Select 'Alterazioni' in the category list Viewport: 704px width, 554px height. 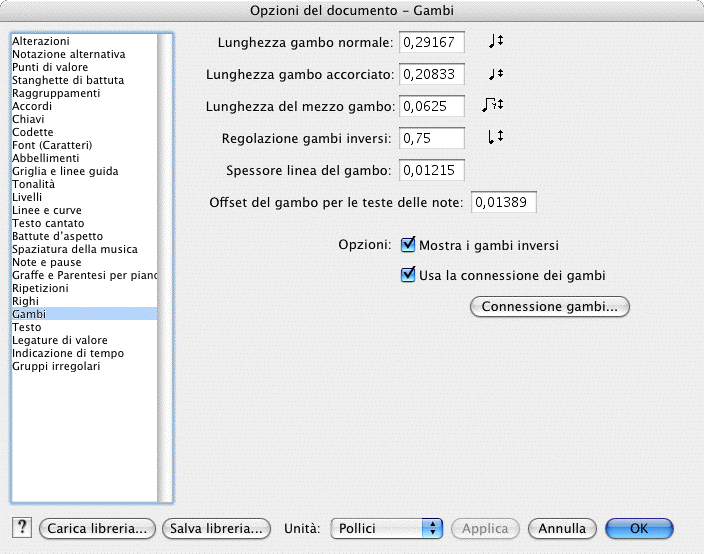coord(40,41)
